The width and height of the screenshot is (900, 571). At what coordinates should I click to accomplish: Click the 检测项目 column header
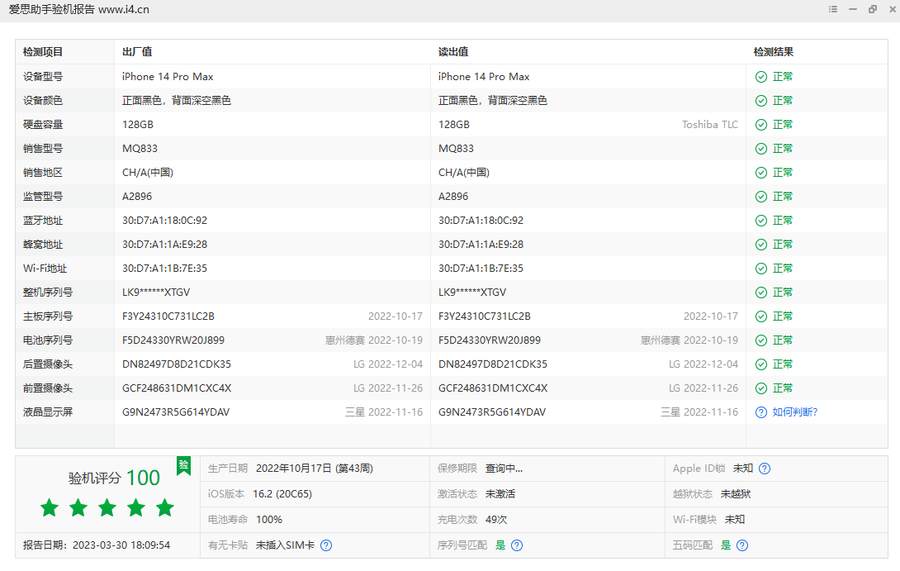[43, 52]
